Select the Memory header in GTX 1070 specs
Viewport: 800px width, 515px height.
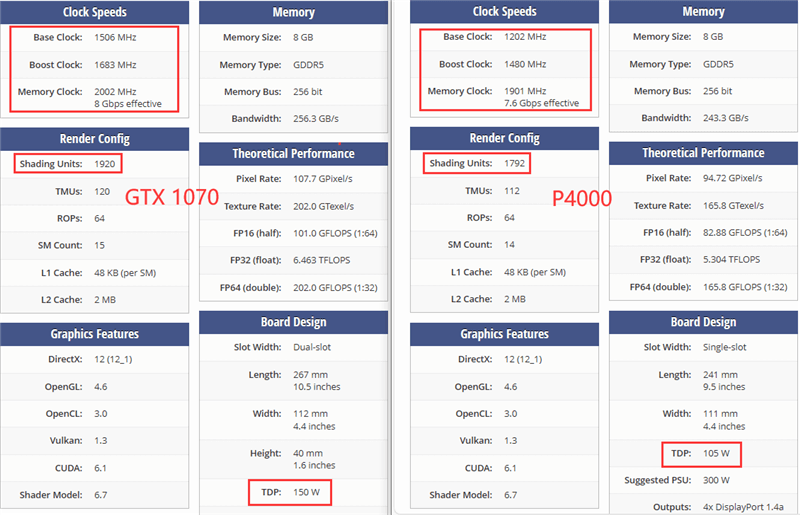pyautogui.click(x=293, y=12)
